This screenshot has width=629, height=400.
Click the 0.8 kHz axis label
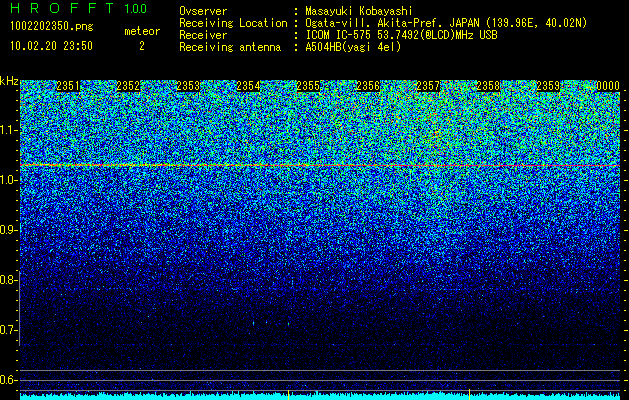click(x=9, y=280)
